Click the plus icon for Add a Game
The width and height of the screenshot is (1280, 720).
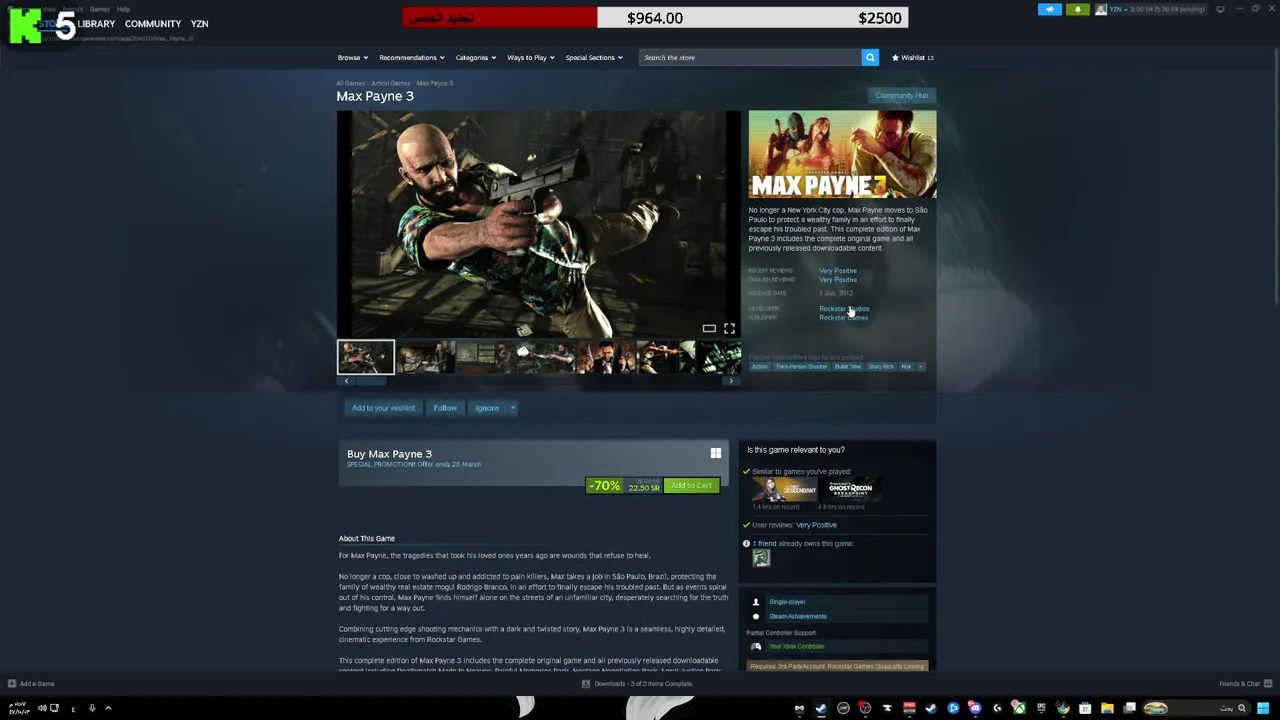(x=12, y=684)
